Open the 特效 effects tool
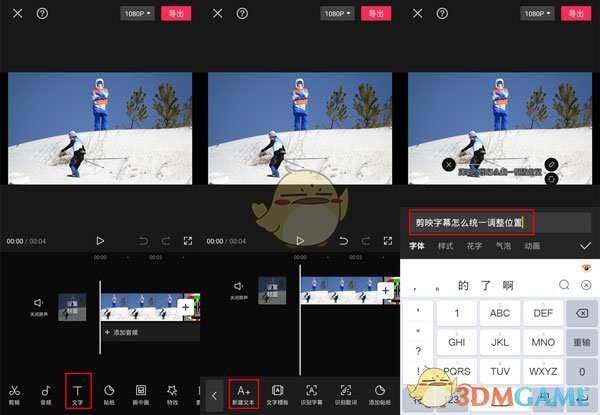600x415 pixels. coord(173,393)
